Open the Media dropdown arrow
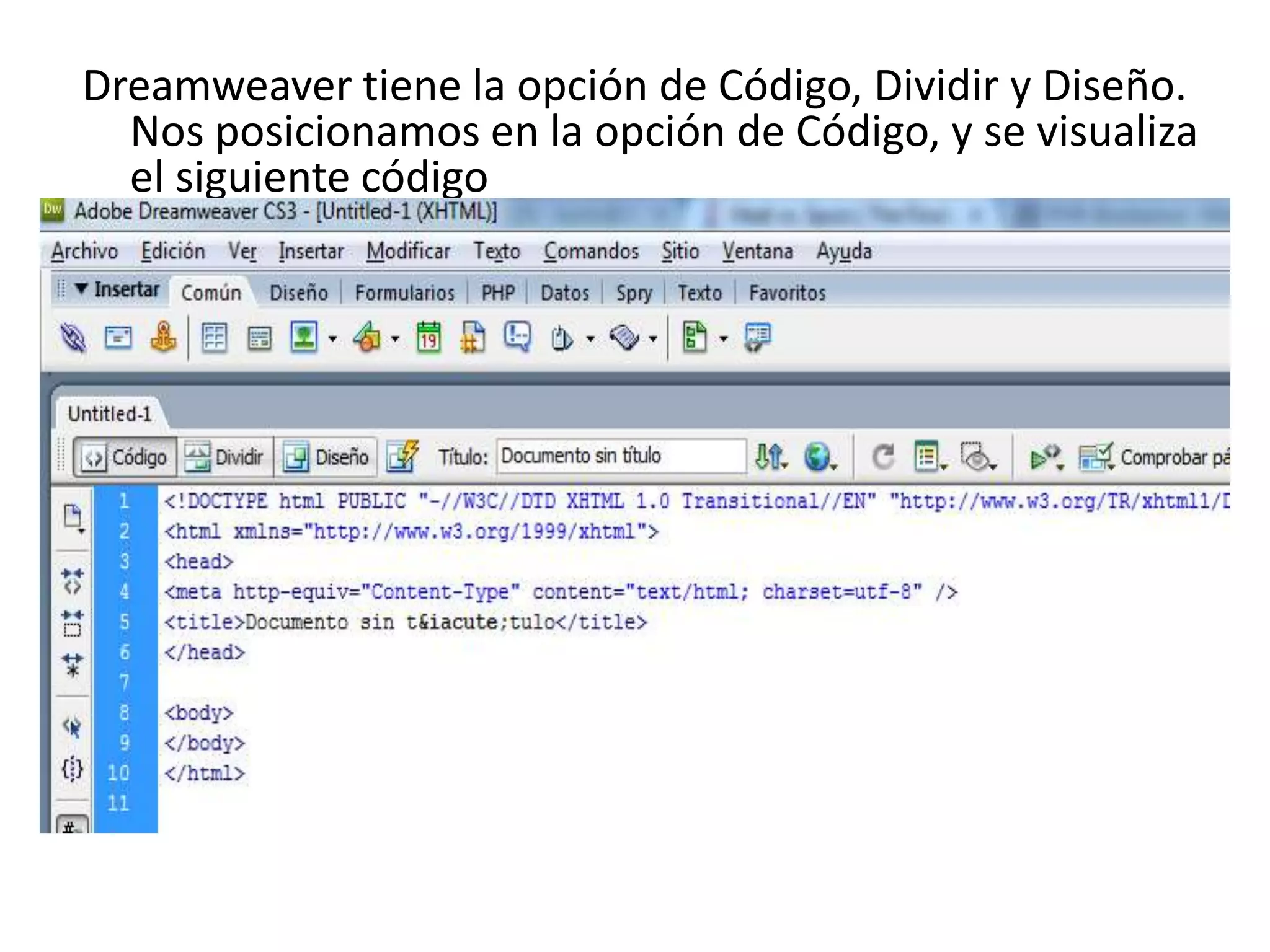Screen dimensions: 1270x952 coord(394,339)
